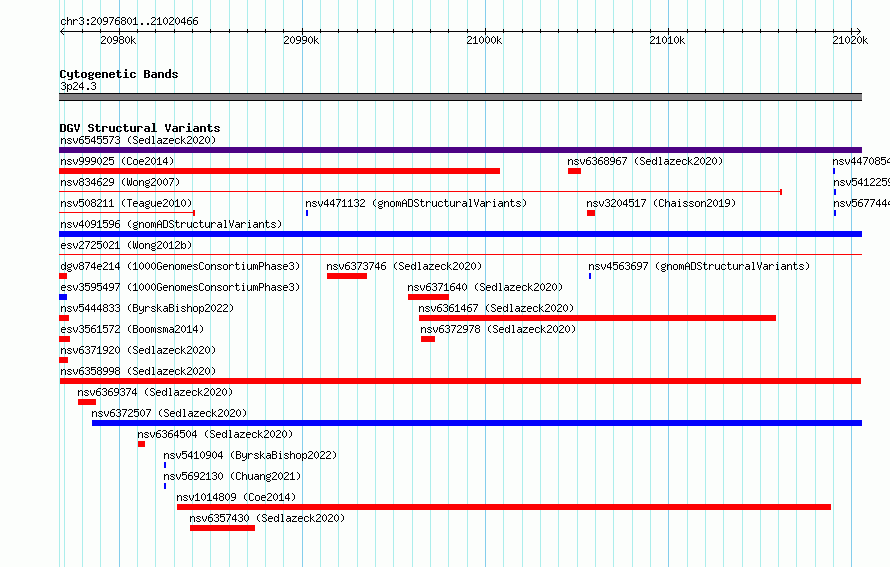Click the nsv6545573 (Sedlazeck2020) label
890x567 pixels.
[x=138, y=140]
